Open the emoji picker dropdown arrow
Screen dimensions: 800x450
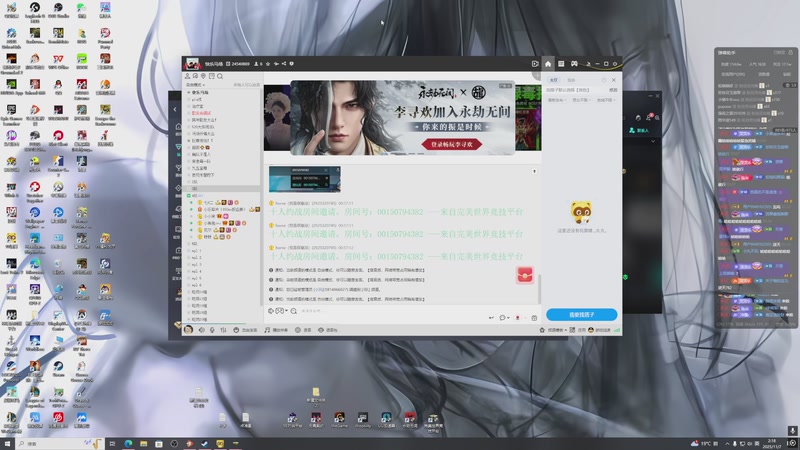click(286, 311)
